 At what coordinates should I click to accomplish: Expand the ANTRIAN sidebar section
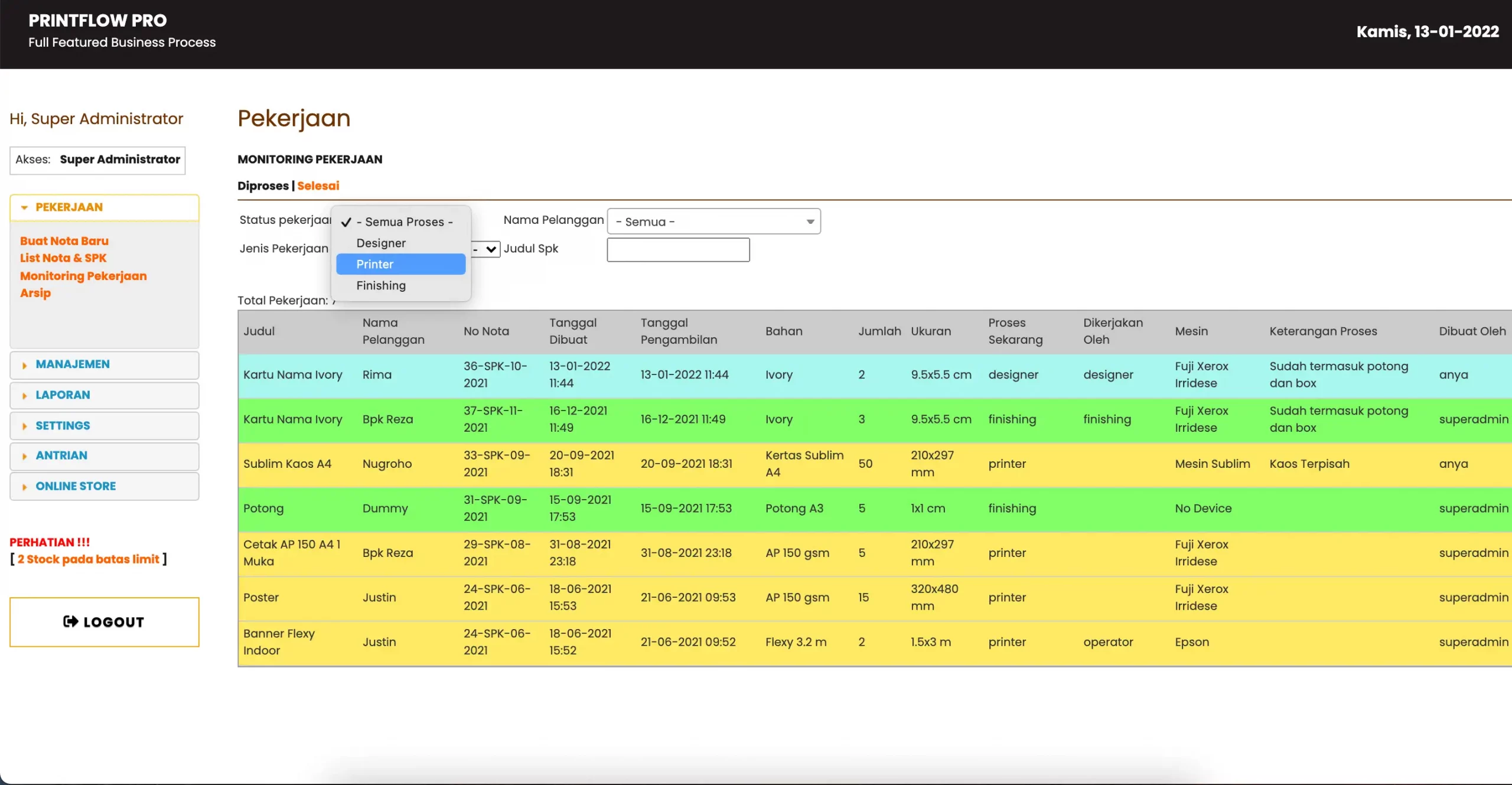tap(105, 455)
